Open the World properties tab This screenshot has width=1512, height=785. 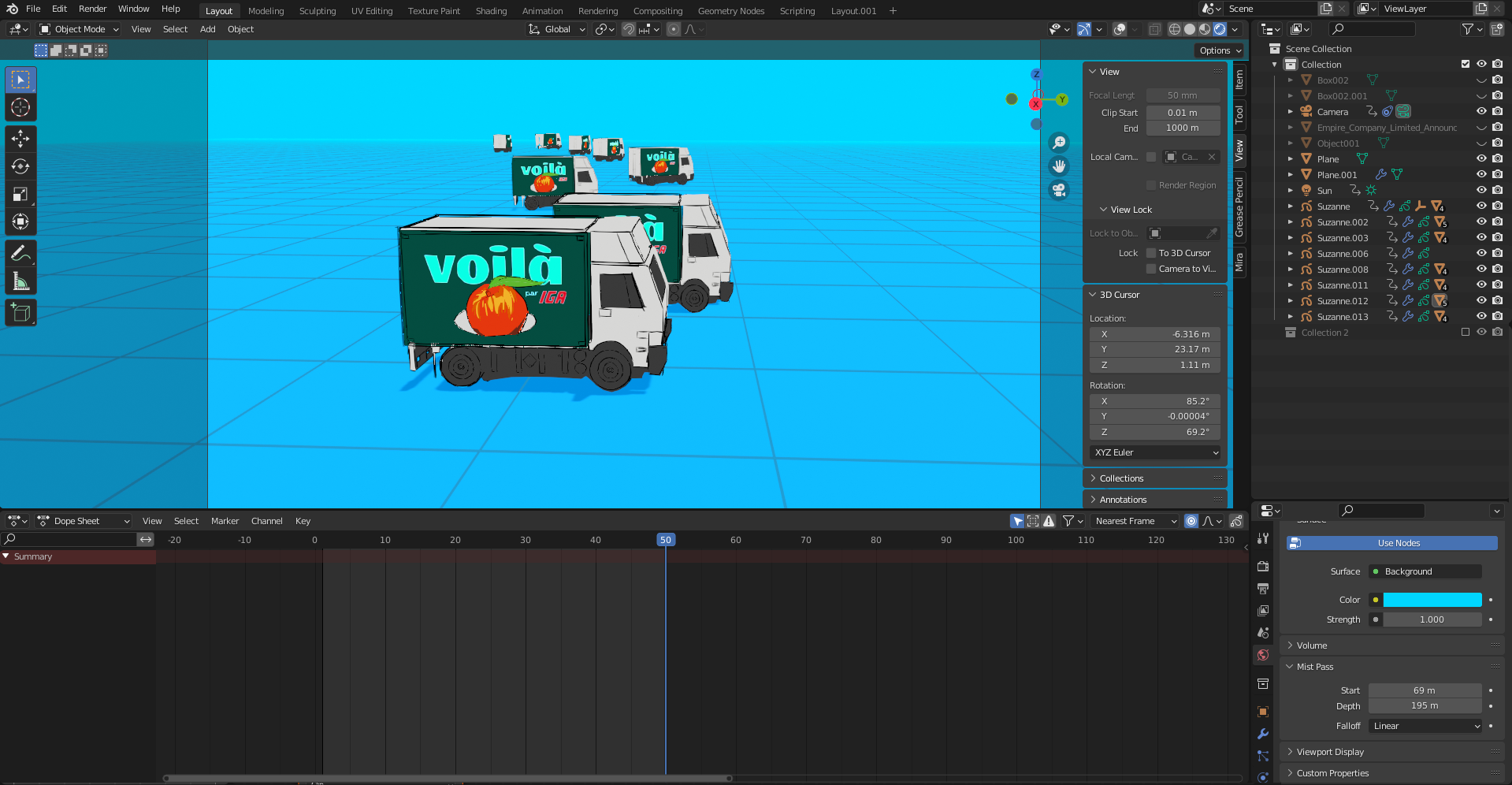(1263, 655)
